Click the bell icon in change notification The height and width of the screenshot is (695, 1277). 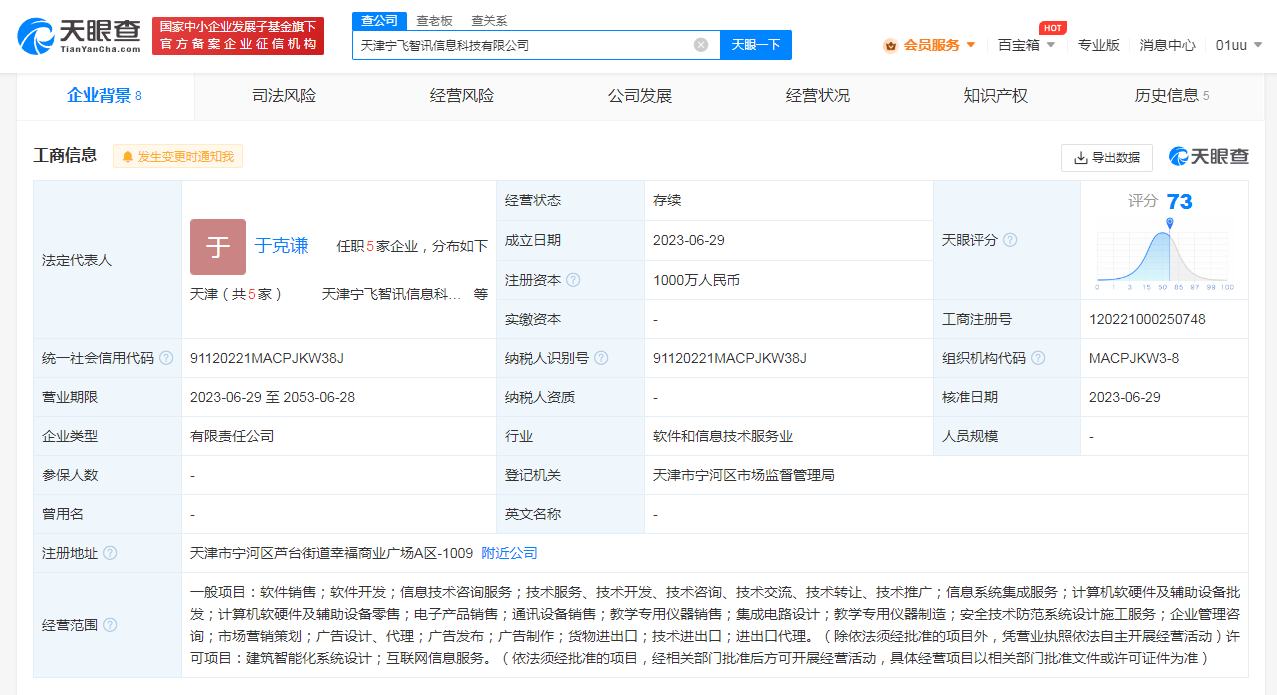pos(127,157)
